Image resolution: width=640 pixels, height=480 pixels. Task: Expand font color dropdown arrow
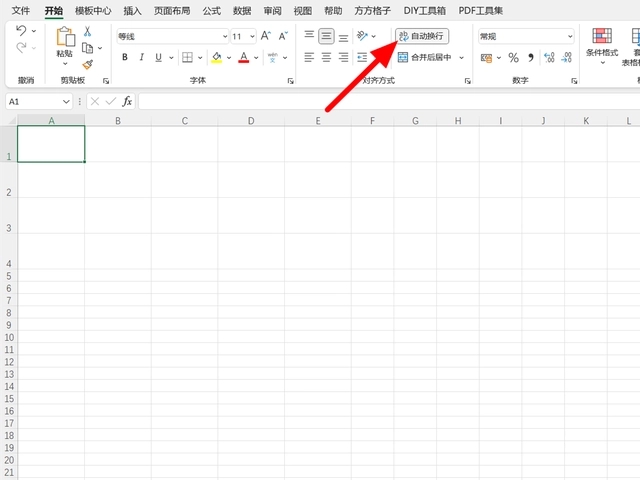click(256, 58)
